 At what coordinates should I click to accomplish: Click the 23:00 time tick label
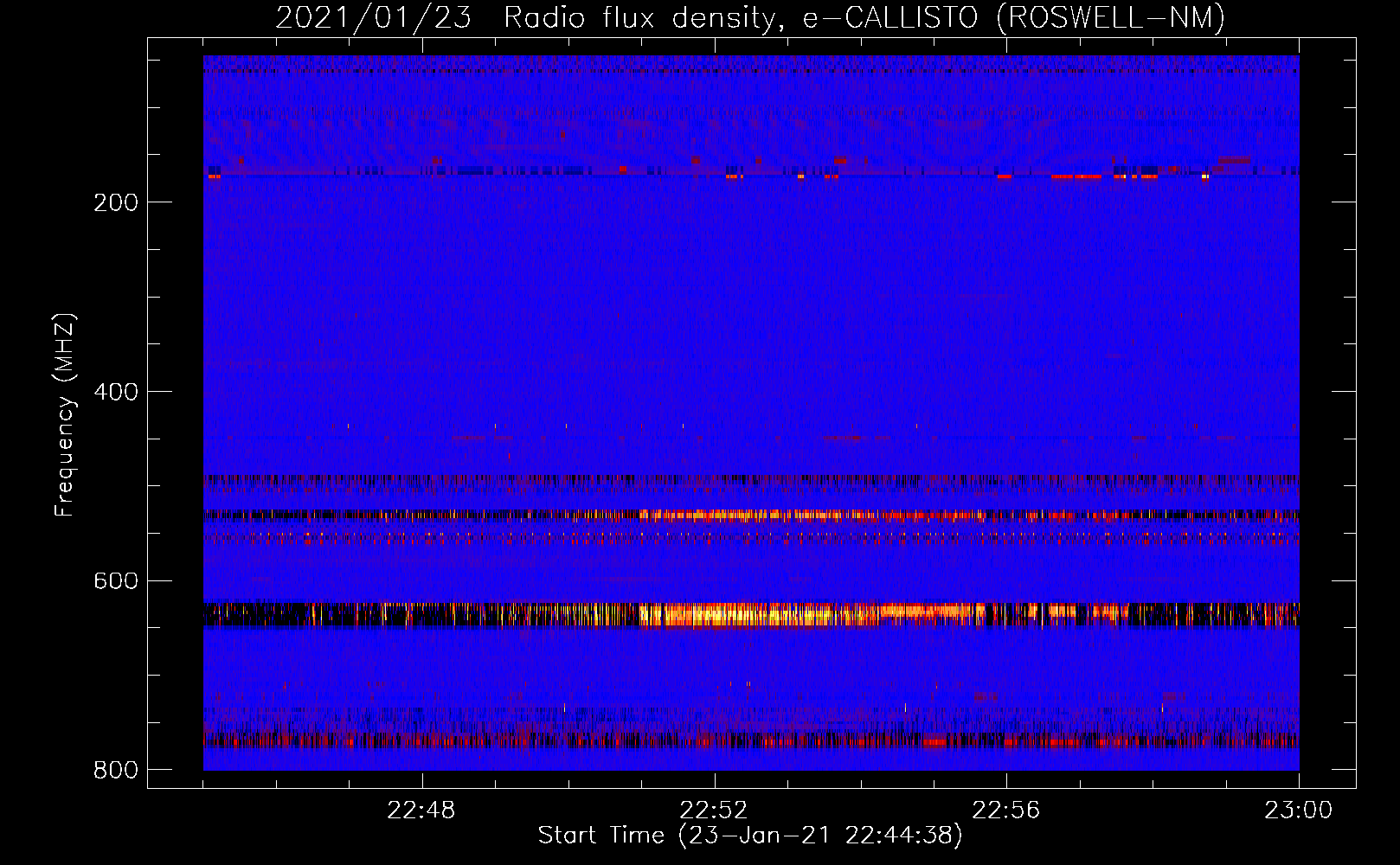click(x=1298, y=811)
